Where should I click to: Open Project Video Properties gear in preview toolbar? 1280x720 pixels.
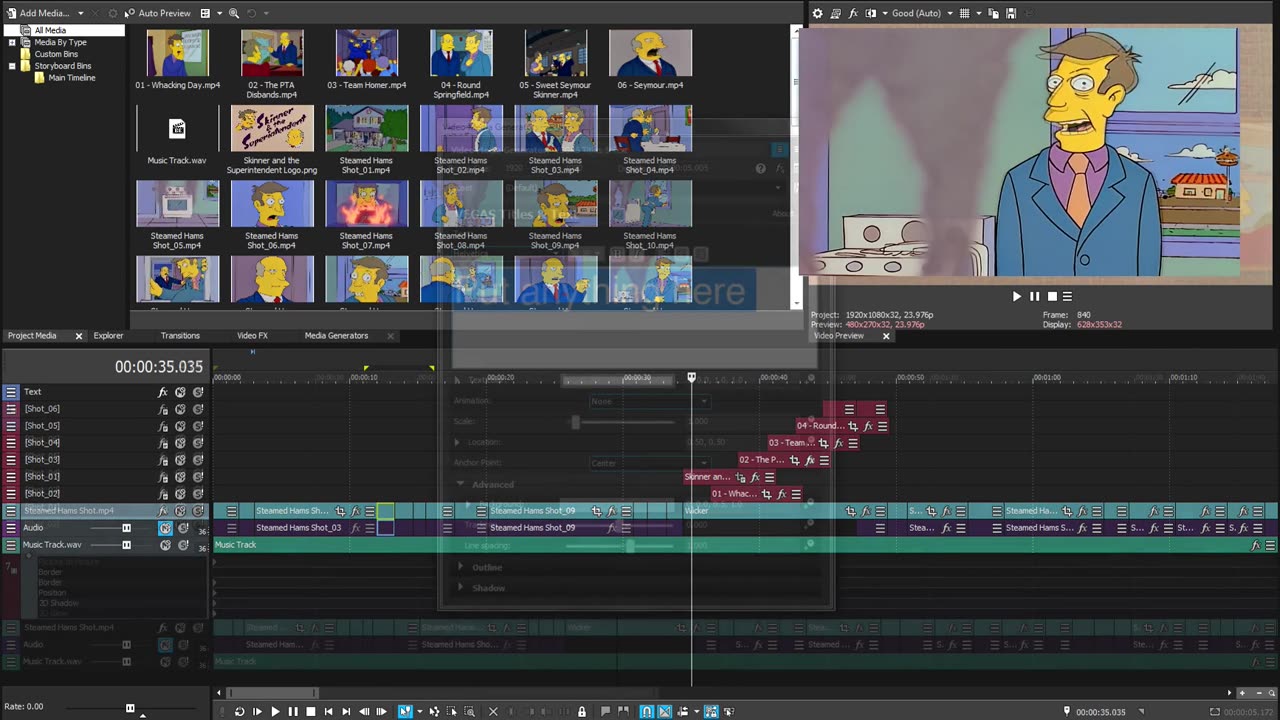pyautogui.click(x=817, y=13)
